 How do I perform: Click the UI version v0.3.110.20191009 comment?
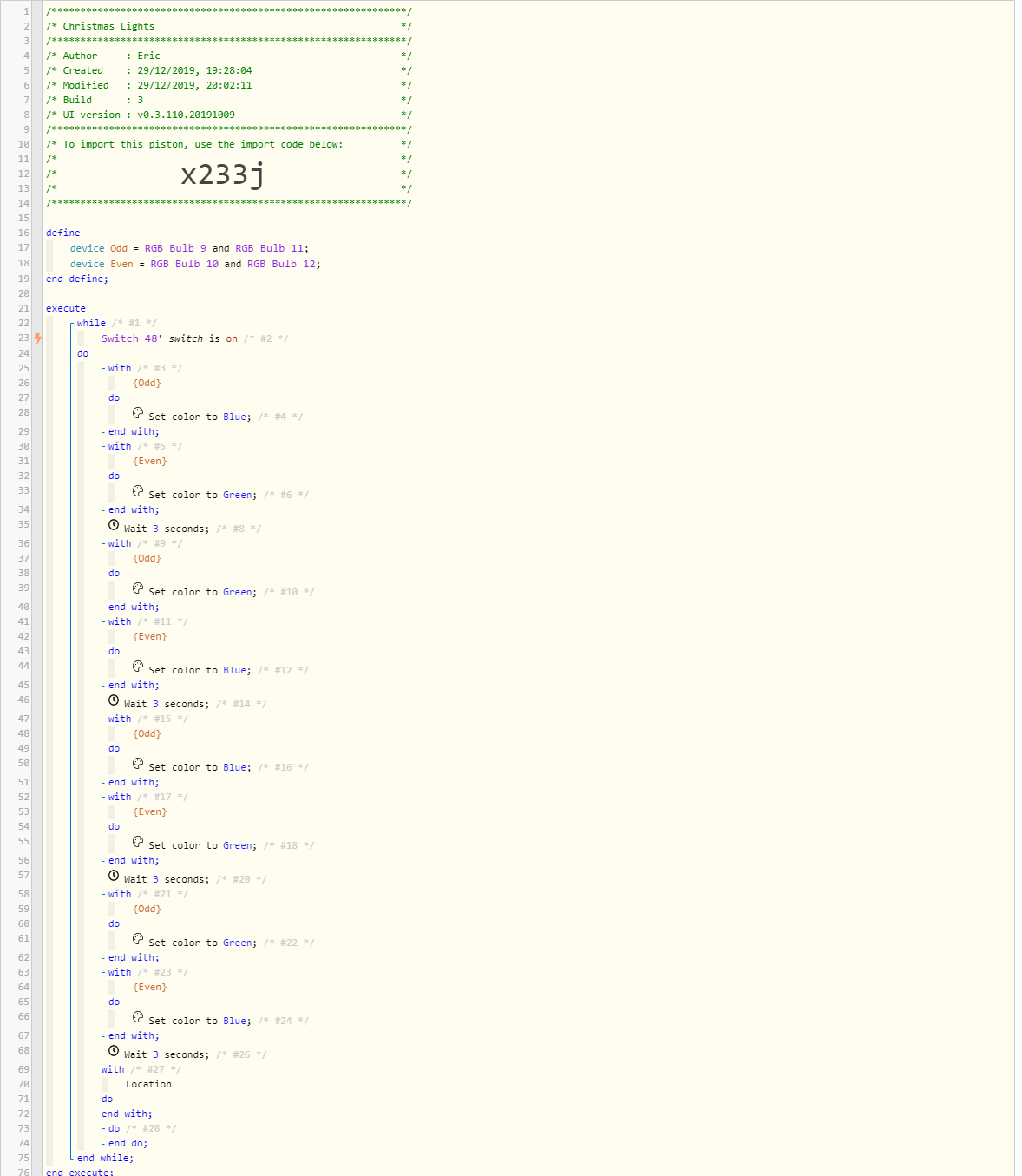point(229,115)
